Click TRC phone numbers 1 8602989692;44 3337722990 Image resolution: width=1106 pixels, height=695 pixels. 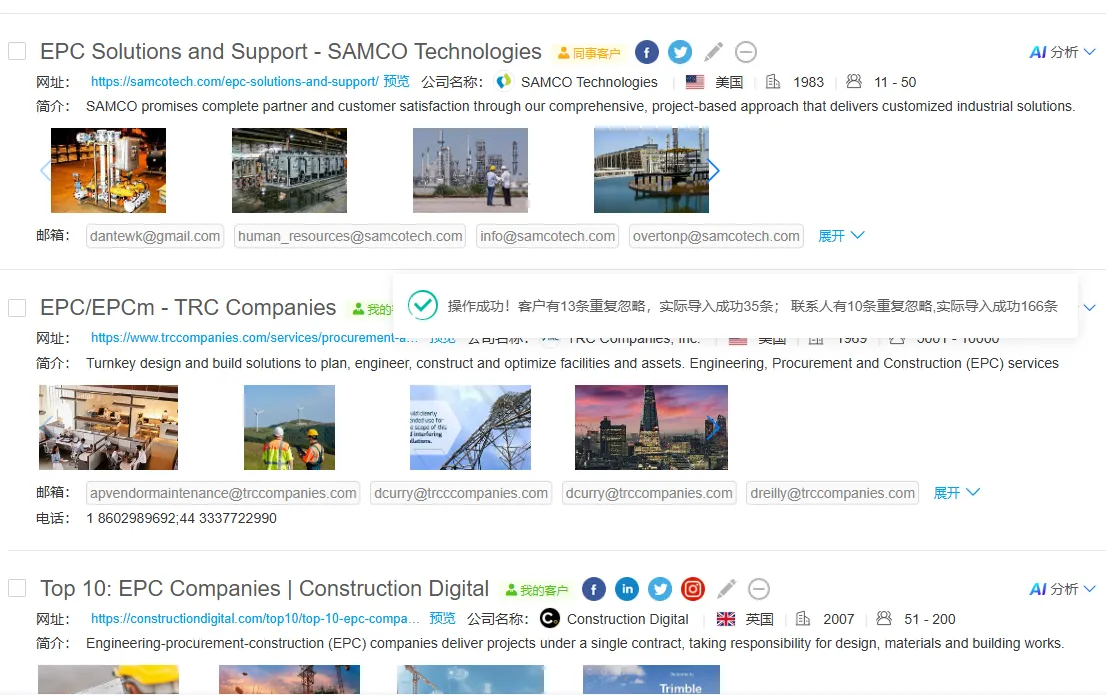pos(181,519)
